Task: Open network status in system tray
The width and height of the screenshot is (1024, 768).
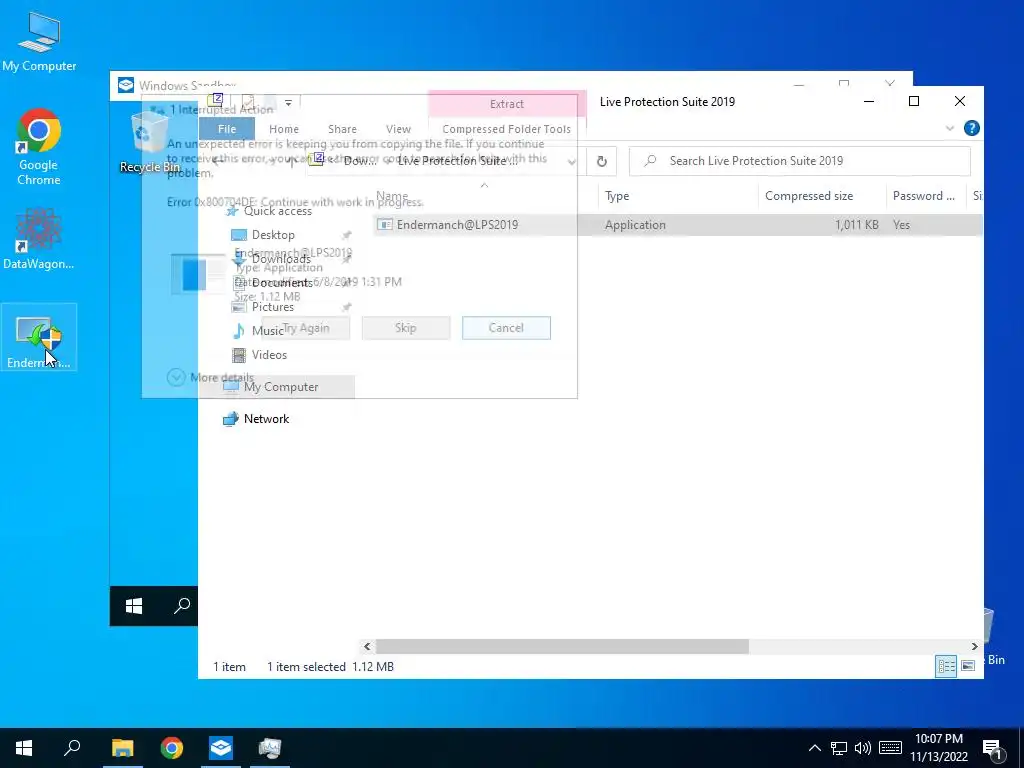Action: tap(839, 748)
